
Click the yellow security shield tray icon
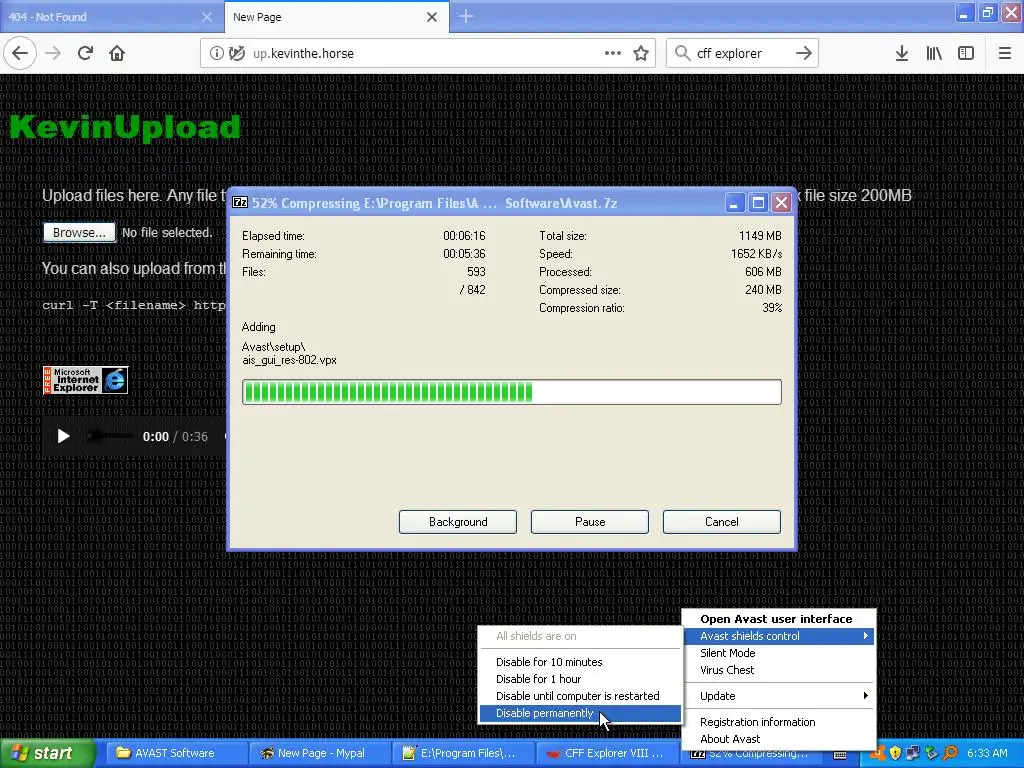(x=895, y=753)
